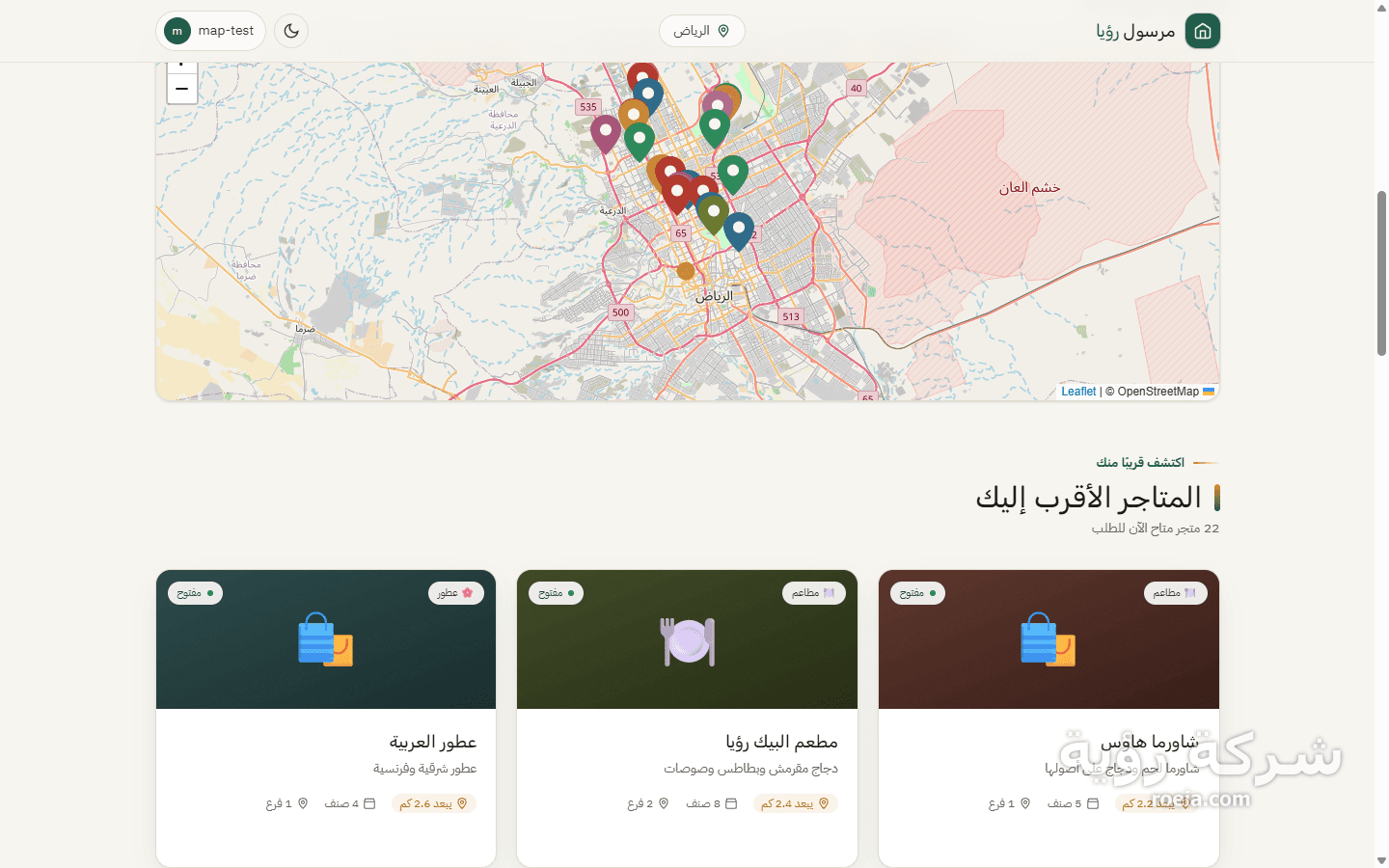
Task: Open the مطعم البيك رؤيا plate thumbnail
Action: (x=688, y=640)
